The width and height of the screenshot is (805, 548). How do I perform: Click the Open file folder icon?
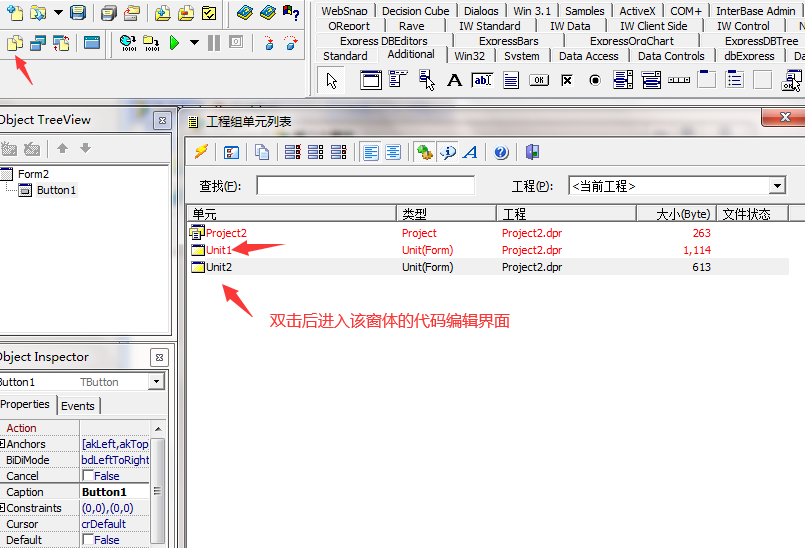point(37,12)
